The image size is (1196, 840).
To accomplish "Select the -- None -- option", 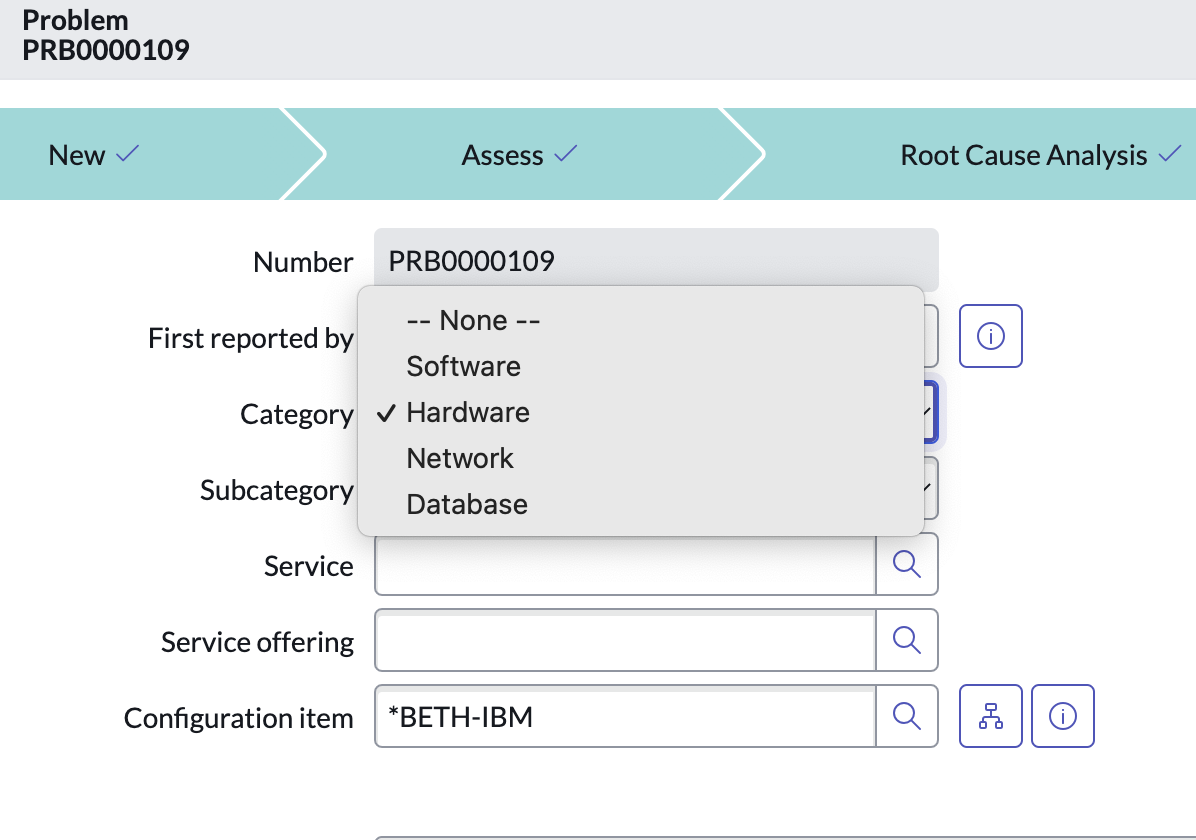I will (472, 320).
